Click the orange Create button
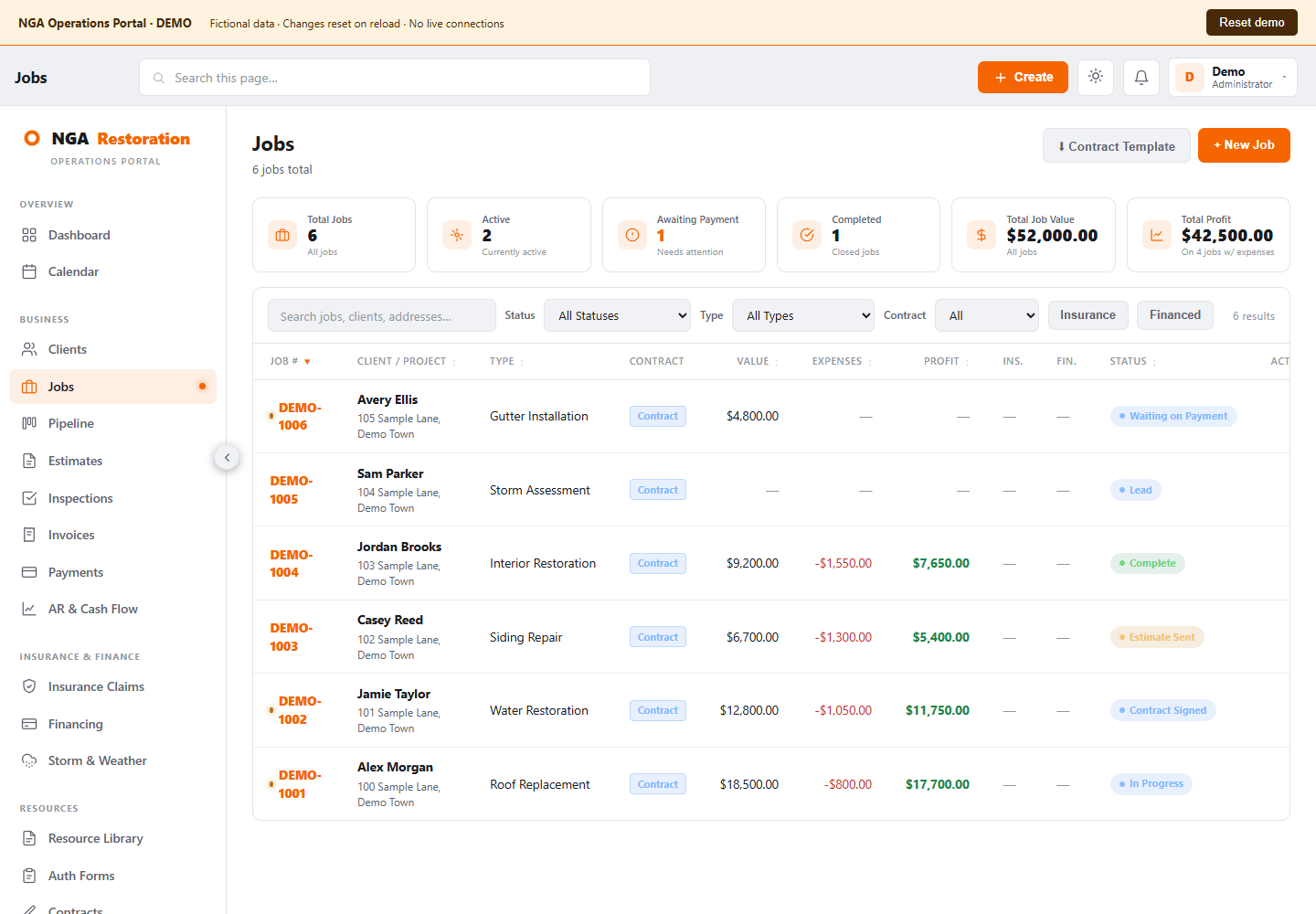The width and height of the screenshot is (1316, 914). [x=1023, y=77]
